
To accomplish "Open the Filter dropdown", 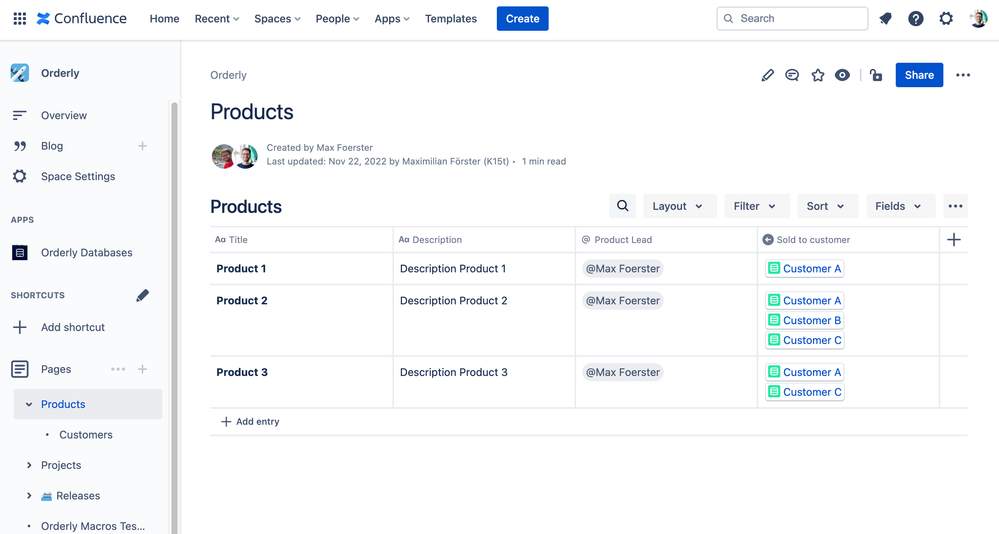I will click(x=756, y=206).
